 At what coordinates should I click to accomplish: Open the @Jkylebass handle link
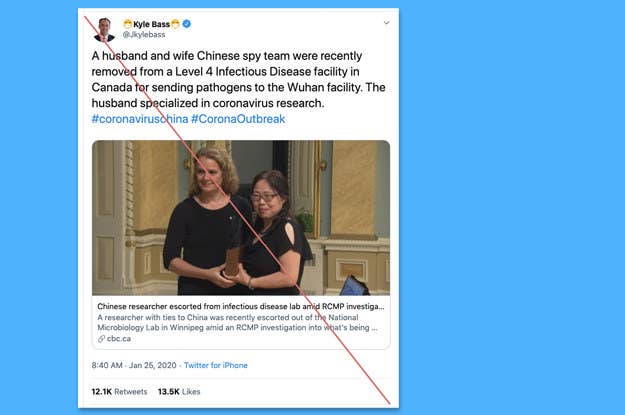144,35
